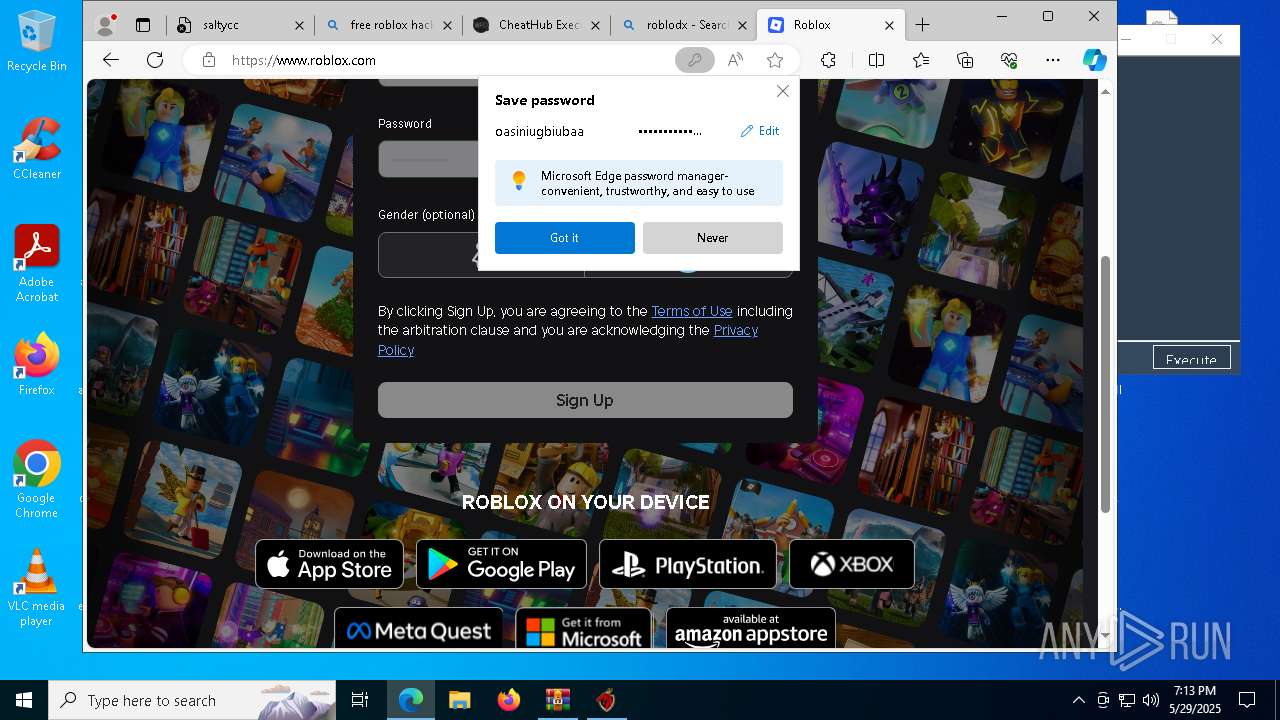Open the Terms of Use link
This screenshot has width=1280, height=720.
tap(692, 311)
